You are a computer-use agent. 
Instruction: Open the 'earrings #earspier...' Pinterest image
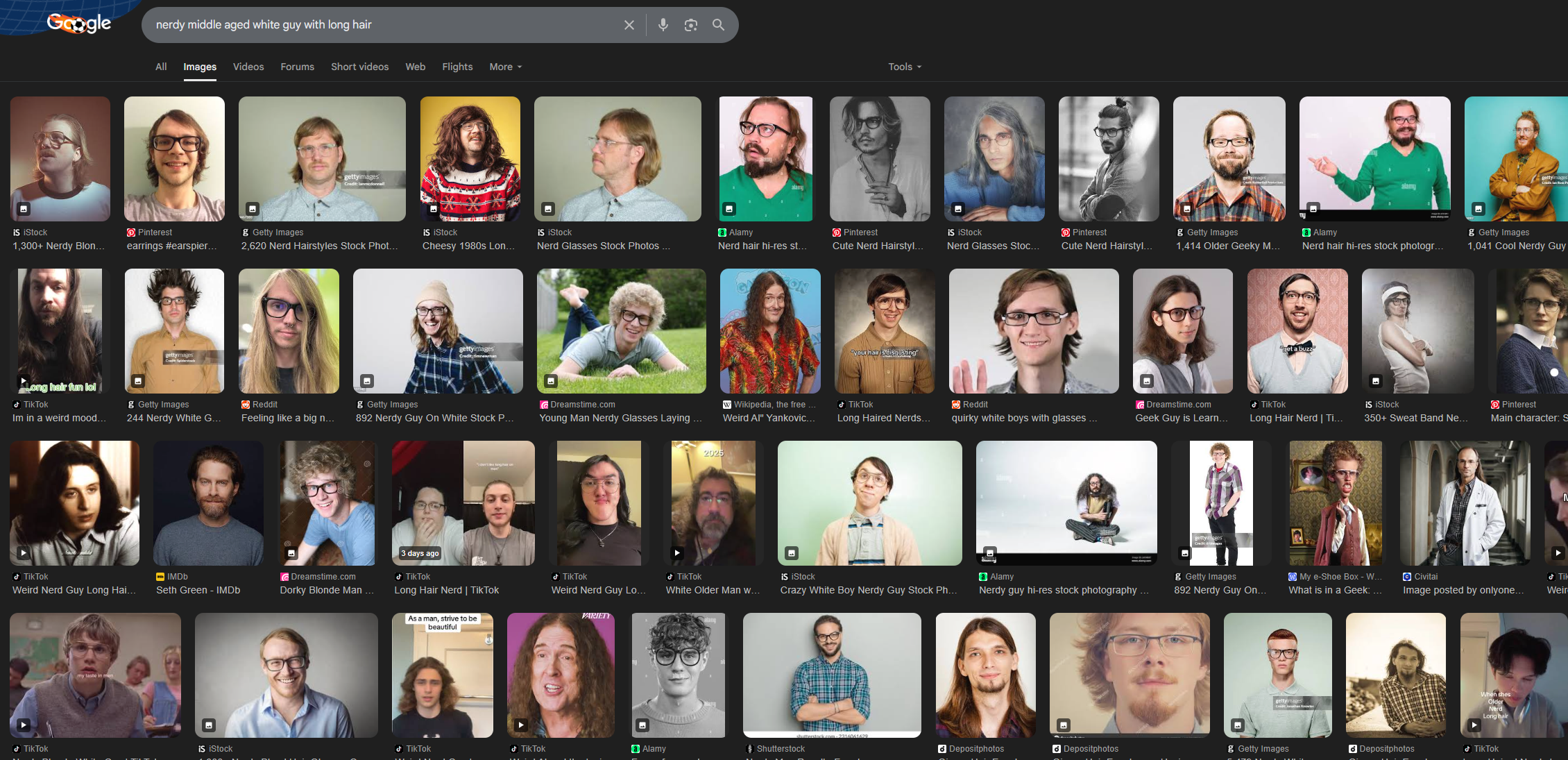(x=174, y=159)
